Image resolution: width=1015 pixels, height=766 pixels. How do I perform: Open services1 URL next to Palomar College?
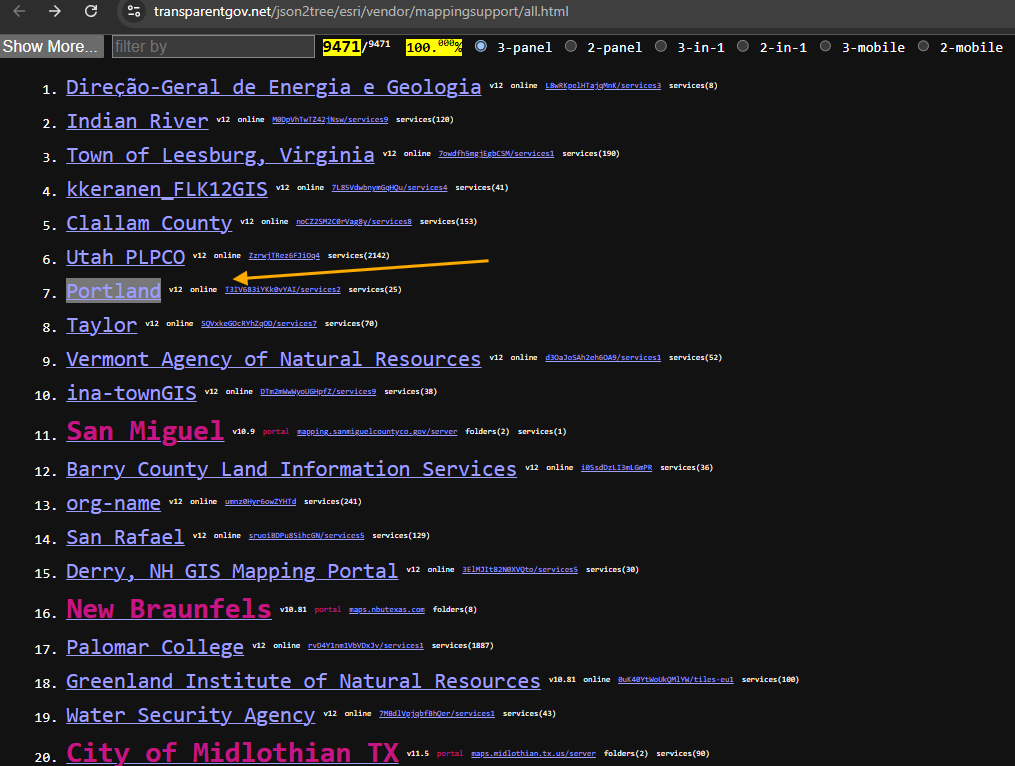[366, 646]
